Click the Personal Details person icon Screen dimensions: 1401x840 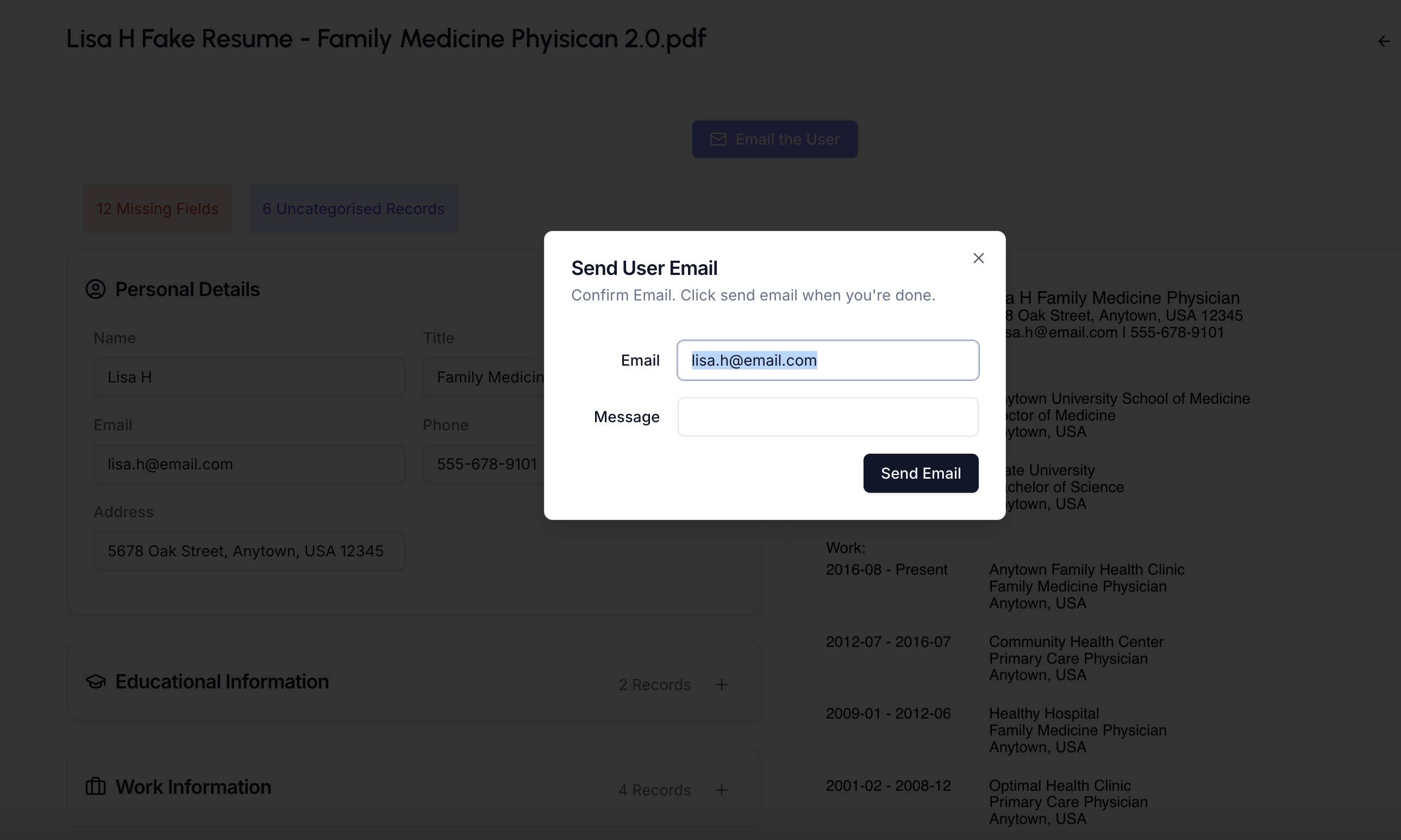point(96,289)
